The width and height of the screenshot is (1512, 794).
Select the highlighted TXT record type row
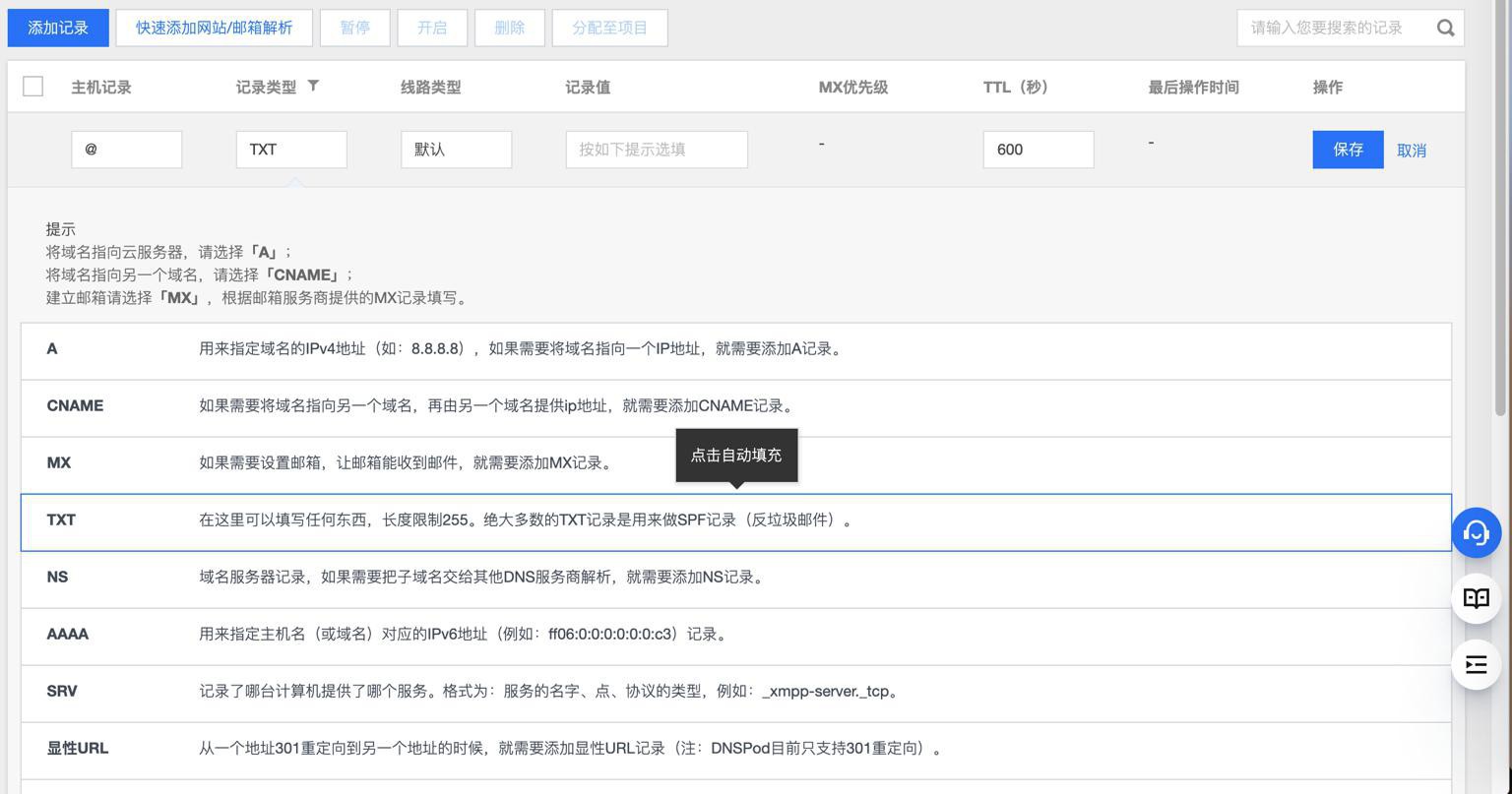(x=736, y=522)
